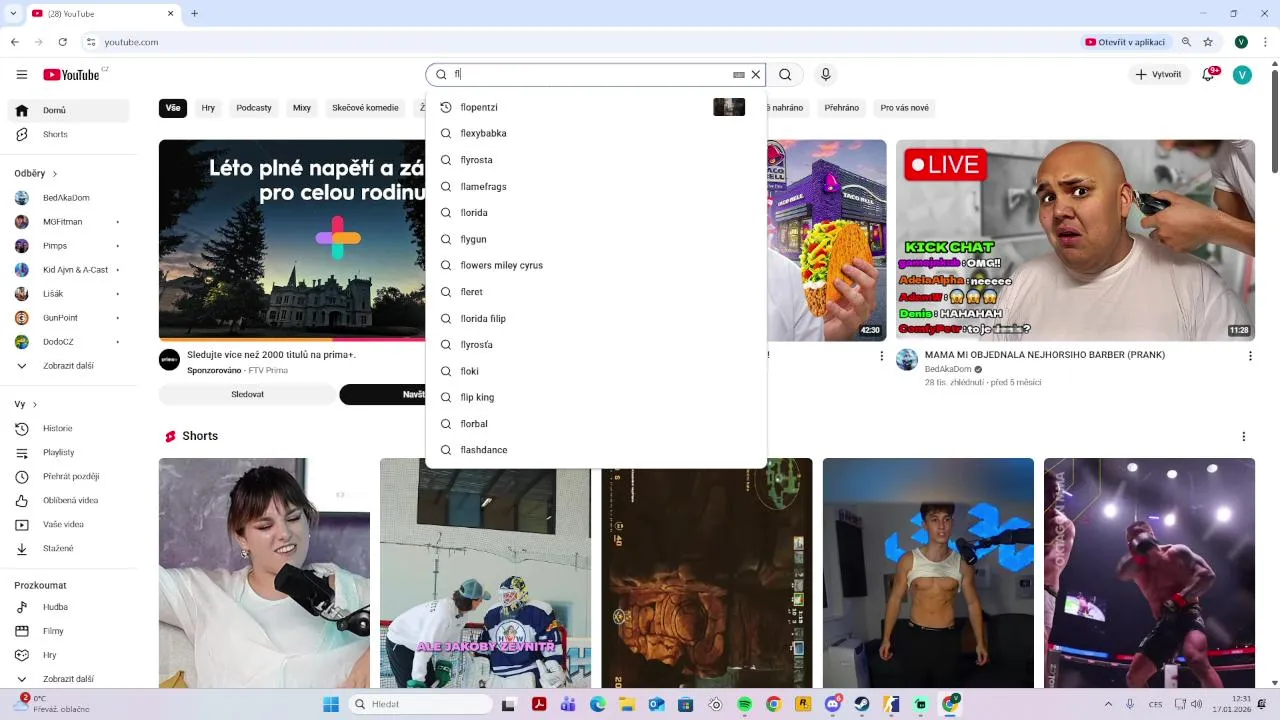Image resolution: width=1280 pixels, height=720 pixels.
Task: Expand Zobrazit další under Prozkoumat
Action: coord(68,679)
